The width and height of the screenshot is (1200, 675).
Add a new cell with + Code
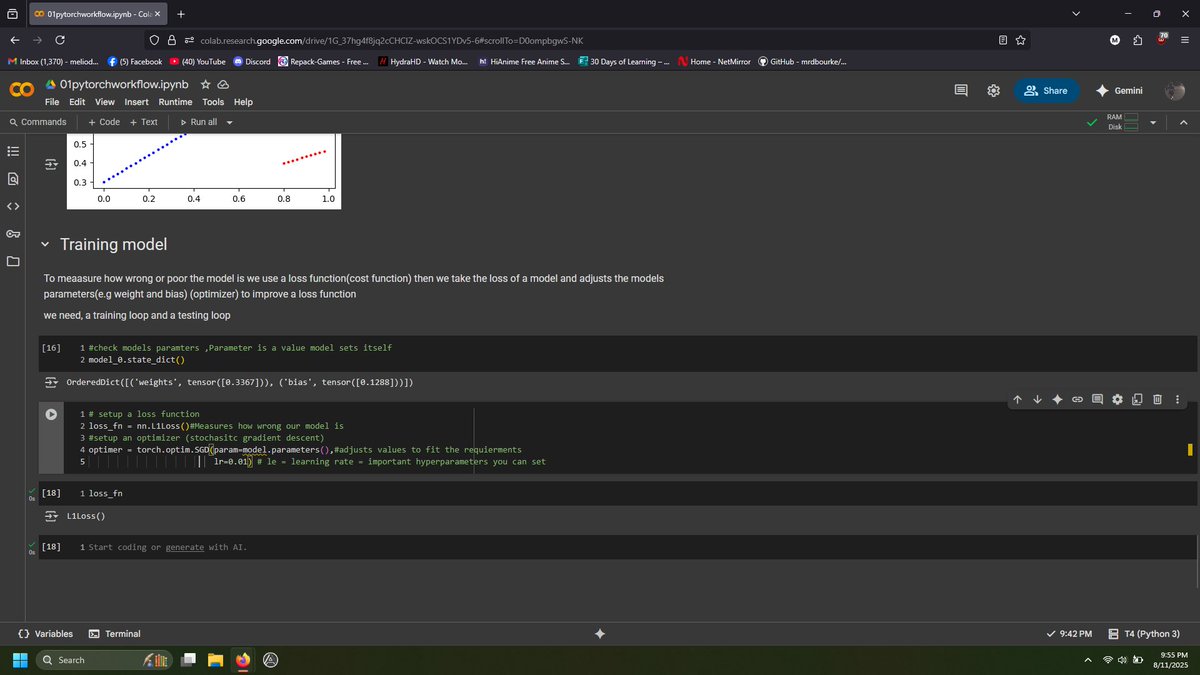click(x=104, y=122)
